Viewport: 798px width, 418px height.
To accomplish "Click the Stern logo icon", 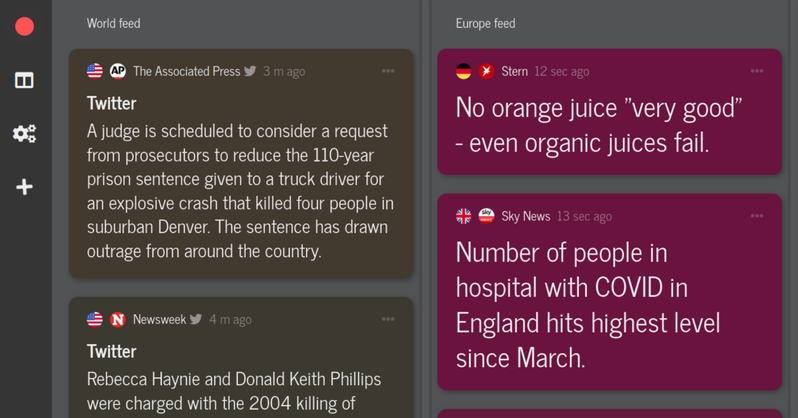I will click(x=486, y=71).
